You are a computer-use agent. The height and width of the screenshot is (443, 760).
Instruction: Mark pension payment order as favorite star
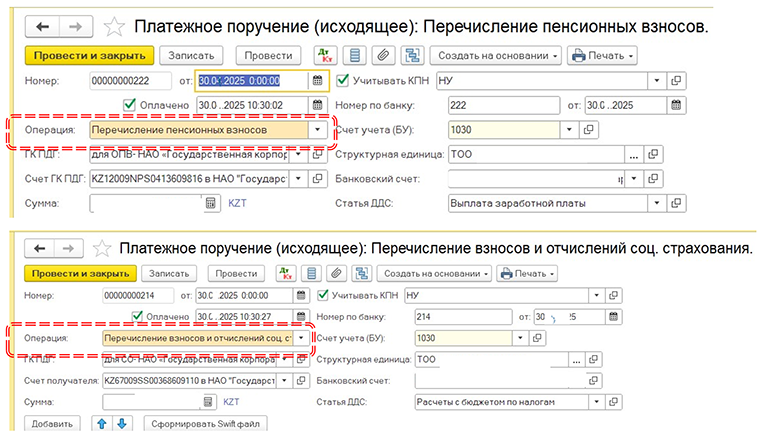pyautogui.click(x=115, y=26)
